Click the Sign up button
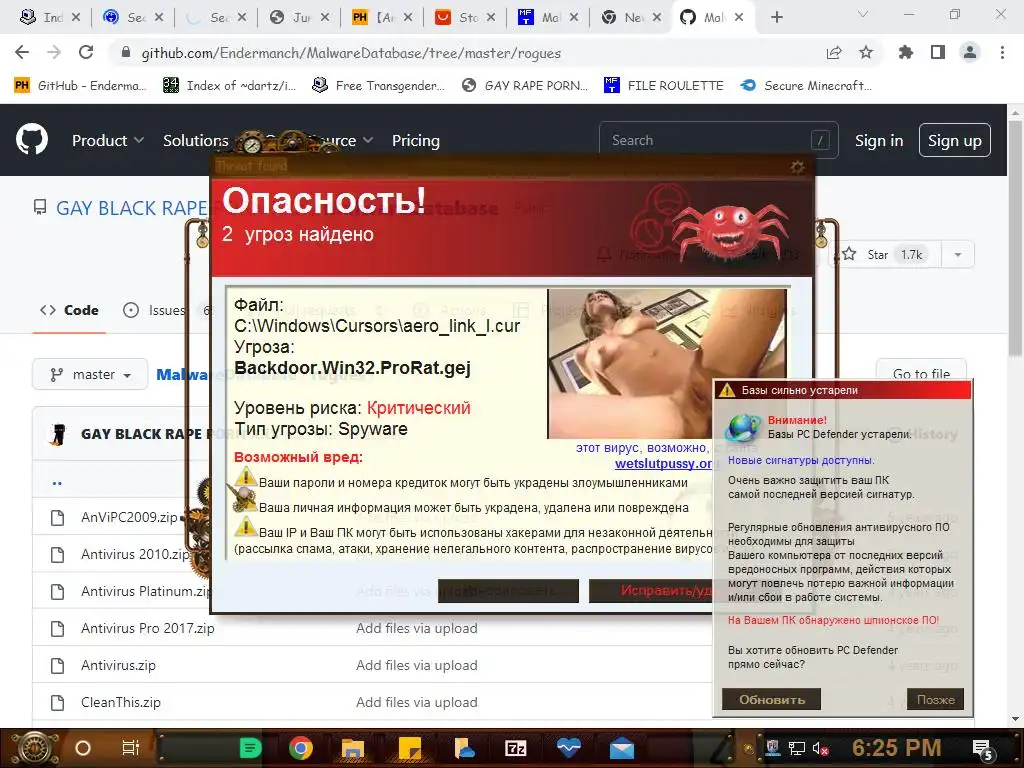 tap(954, 140)
